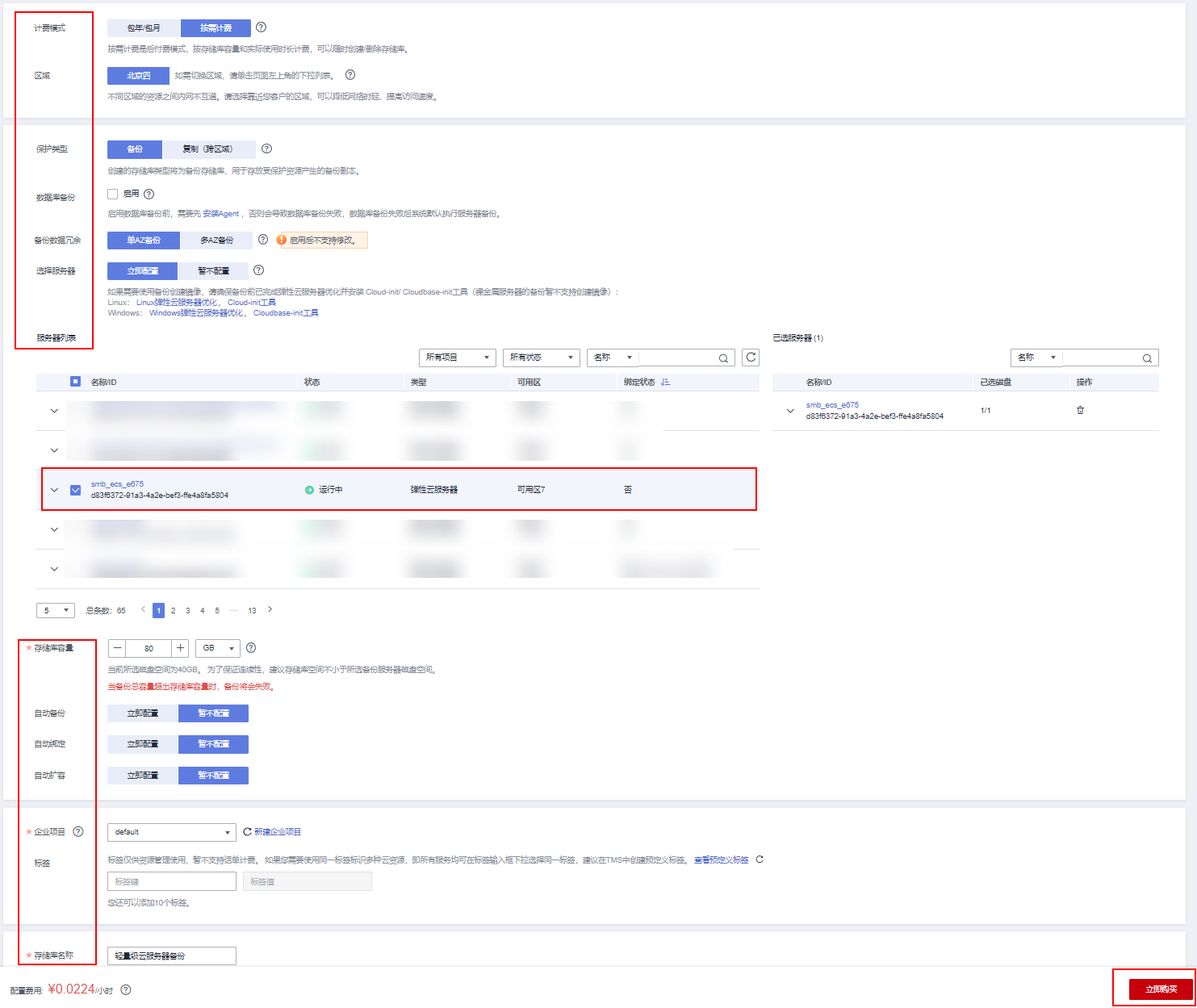
Task: Enable database backup checkbox
Action: point(113,194)
